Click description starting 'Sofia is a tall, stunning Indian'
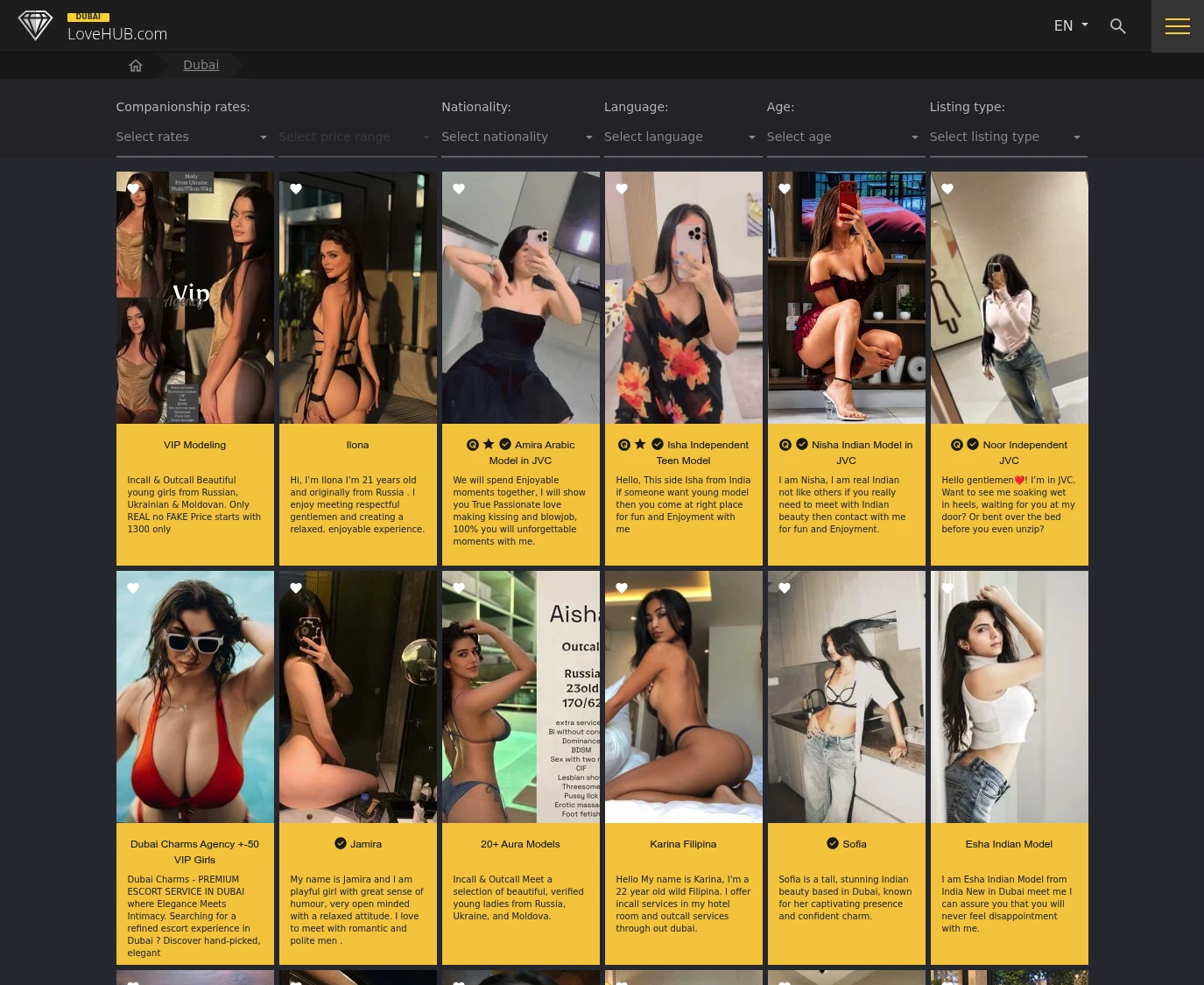The image size is (1204, 985). 845,897
